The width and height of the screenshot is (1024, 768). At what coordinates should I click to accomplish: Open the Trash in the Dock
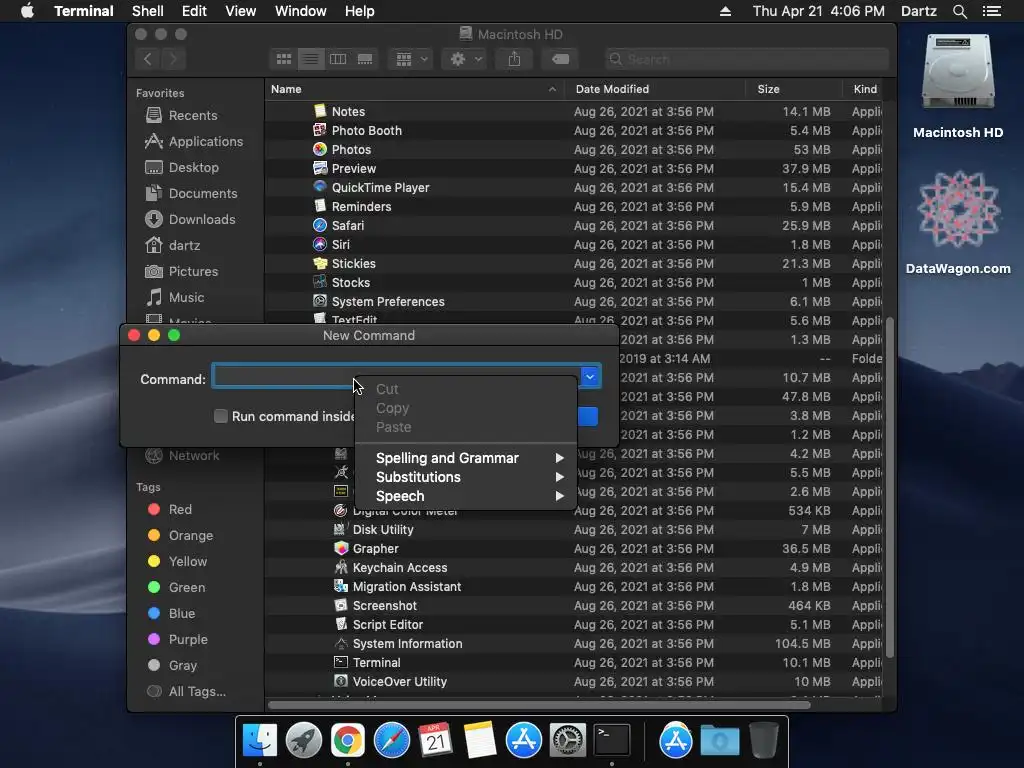tap(763, 741)
